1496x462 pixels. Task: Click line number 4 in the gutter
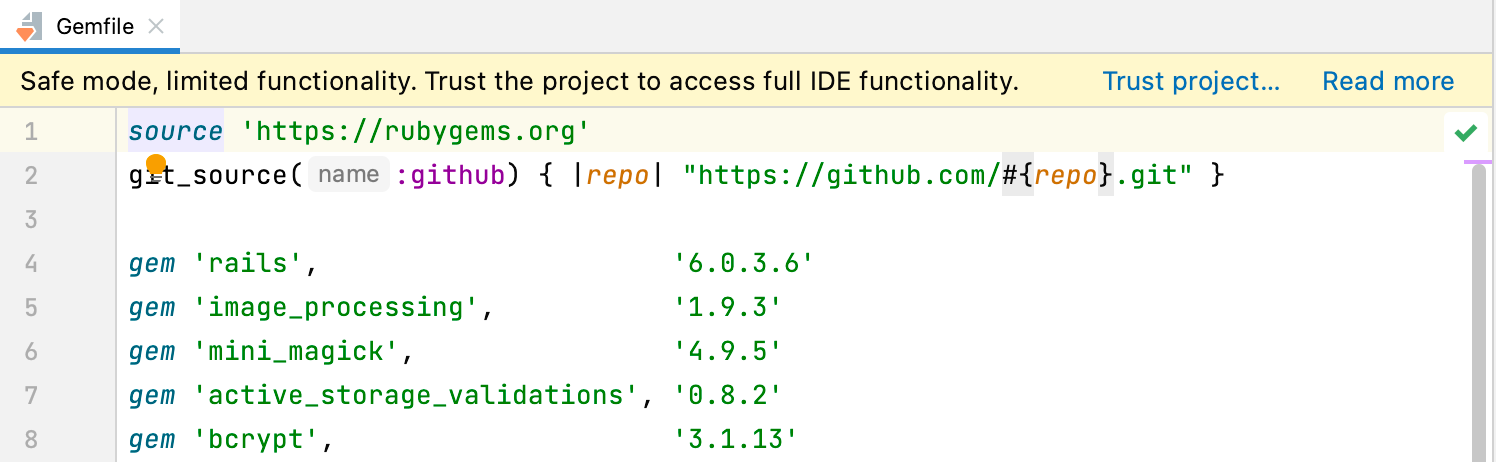click(x=30, y=264)
